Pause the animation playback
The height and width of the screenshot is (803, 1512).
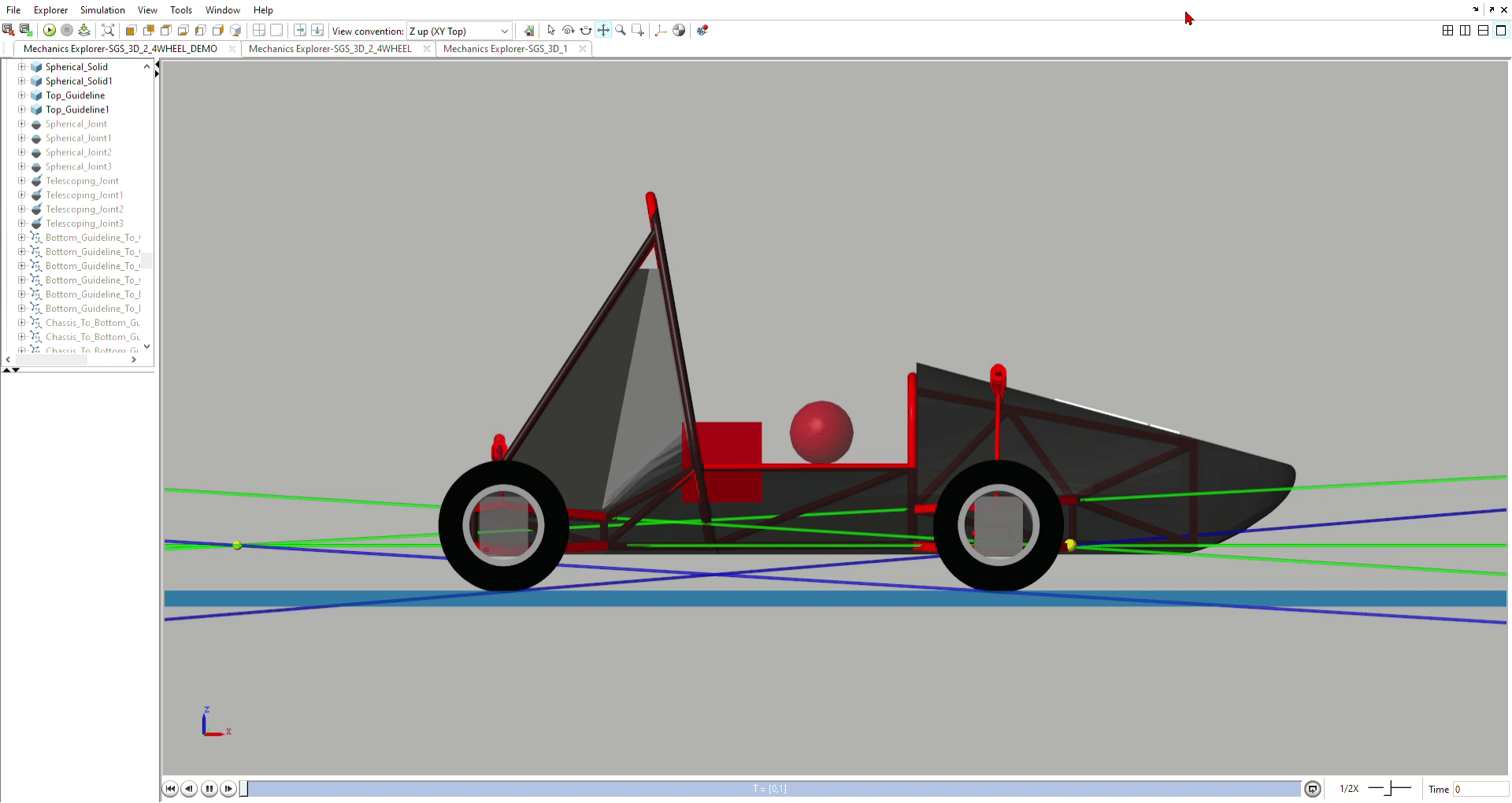point(209,789)
